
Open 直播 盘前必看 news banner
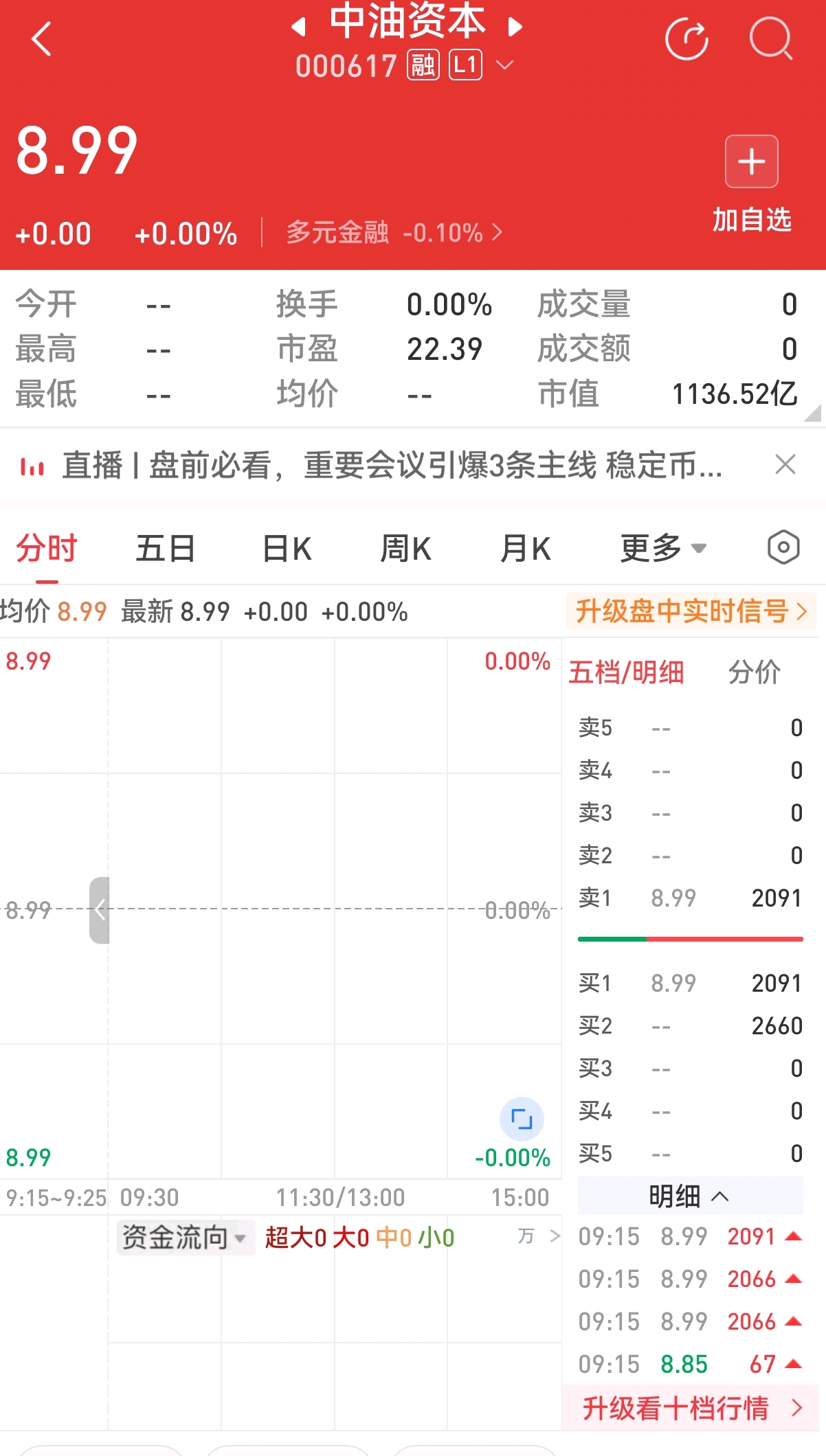click(392, 466)
